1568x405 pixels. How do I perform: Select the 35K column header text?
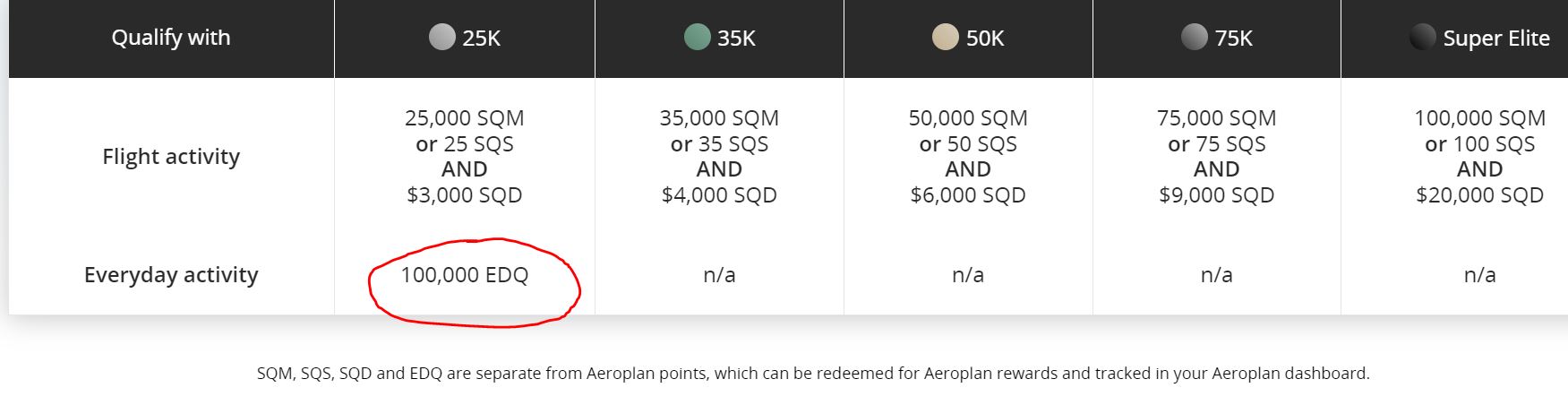[x=736, y=39]
